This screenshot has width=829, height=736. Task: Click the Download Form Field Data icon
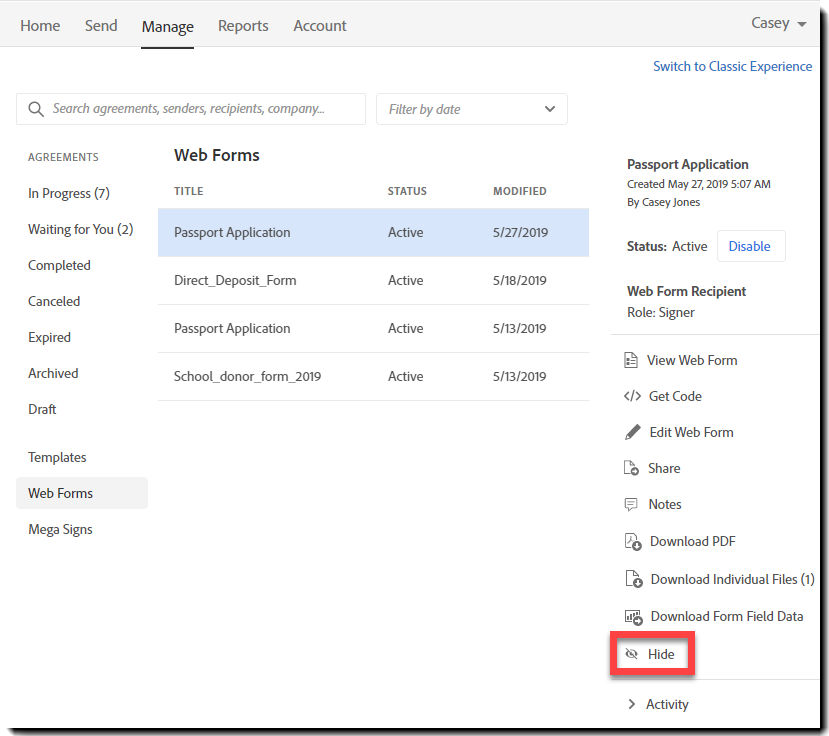coord(633,617)
